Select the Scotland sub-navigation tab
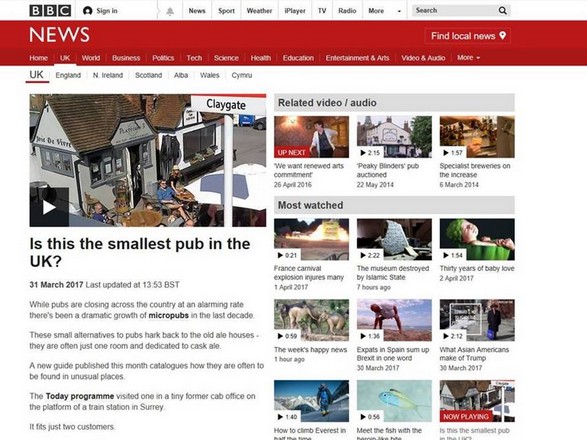This screenshot has height=440, width=587. click(x=148, y=75)
